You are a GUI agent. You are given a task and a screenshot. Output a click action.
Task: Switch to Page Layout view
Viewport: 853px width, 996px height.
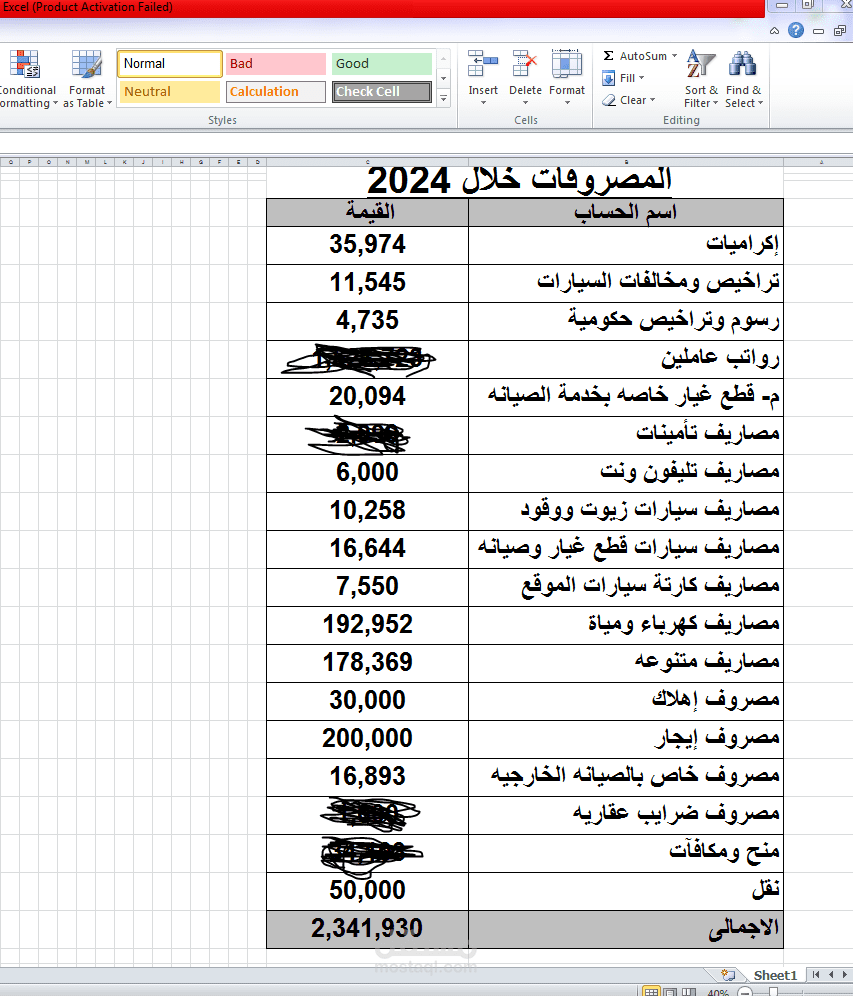[670, 992]
